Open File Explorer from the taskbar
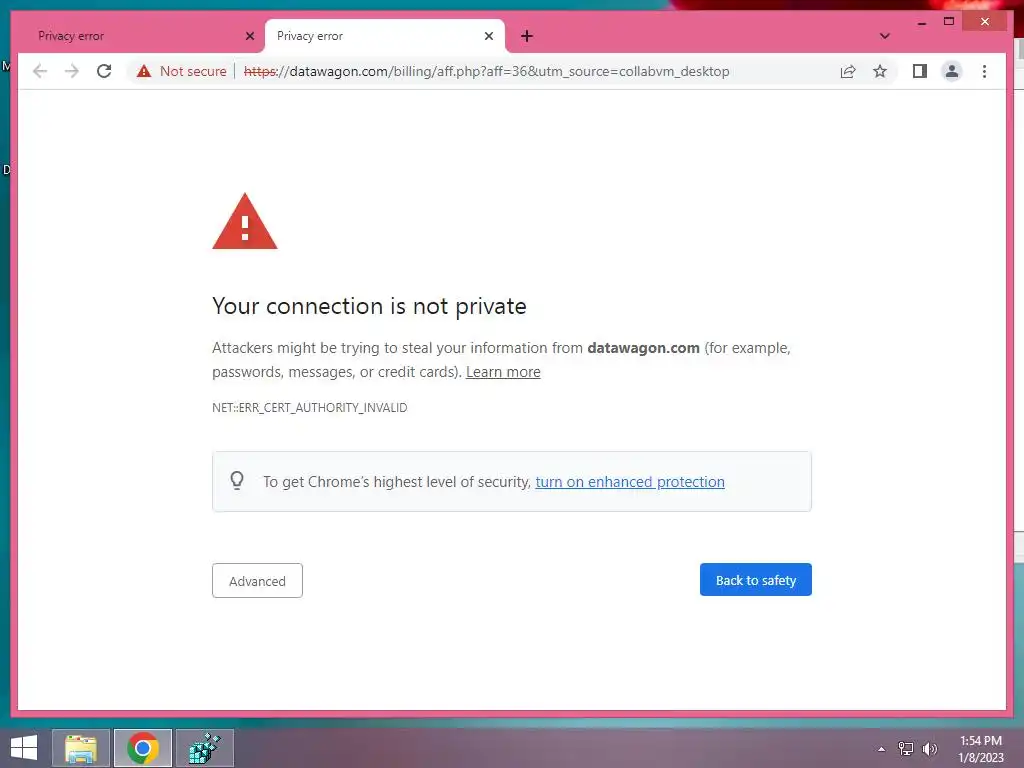This screenshot has width=1024, height=768. pos(81,748)
